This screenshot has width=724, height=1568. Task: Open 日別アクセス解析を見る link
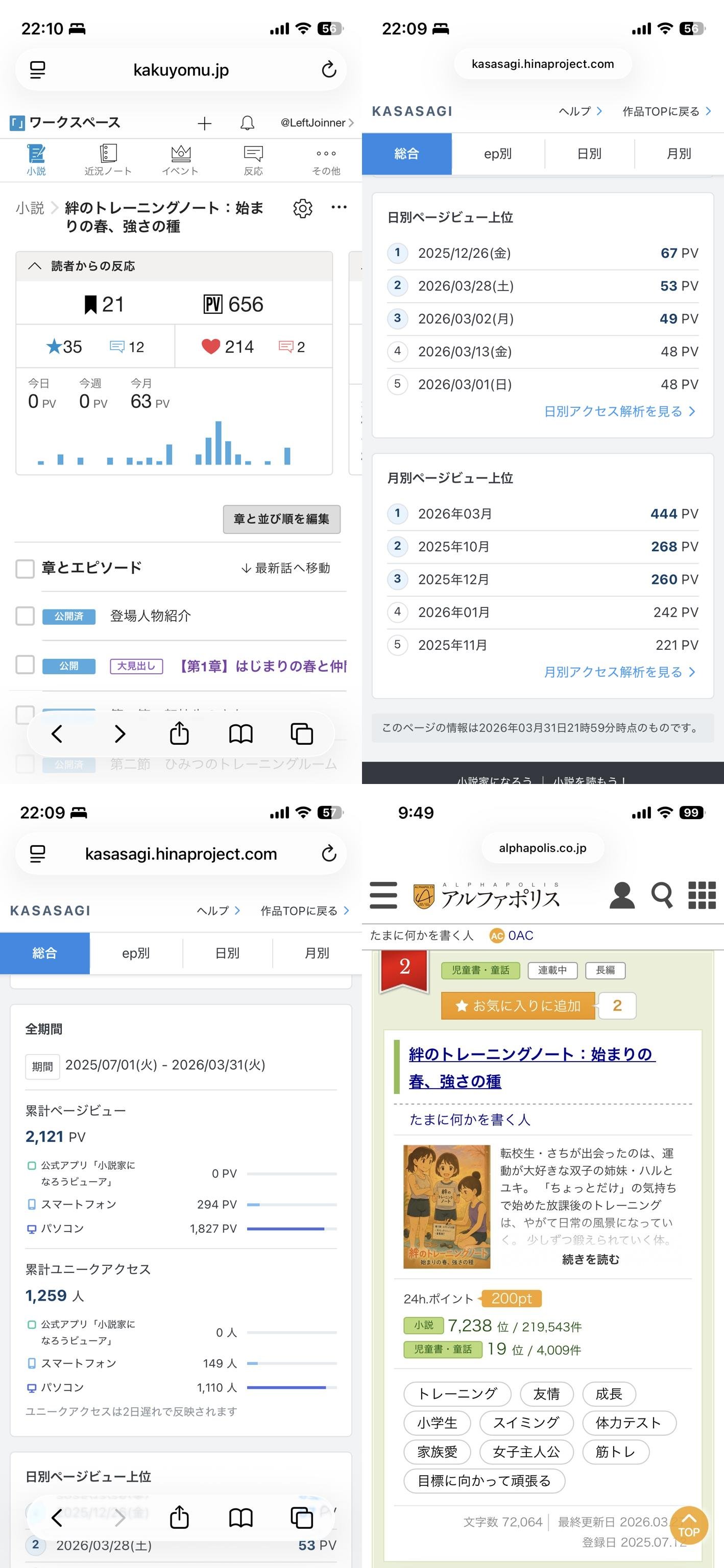619,411
